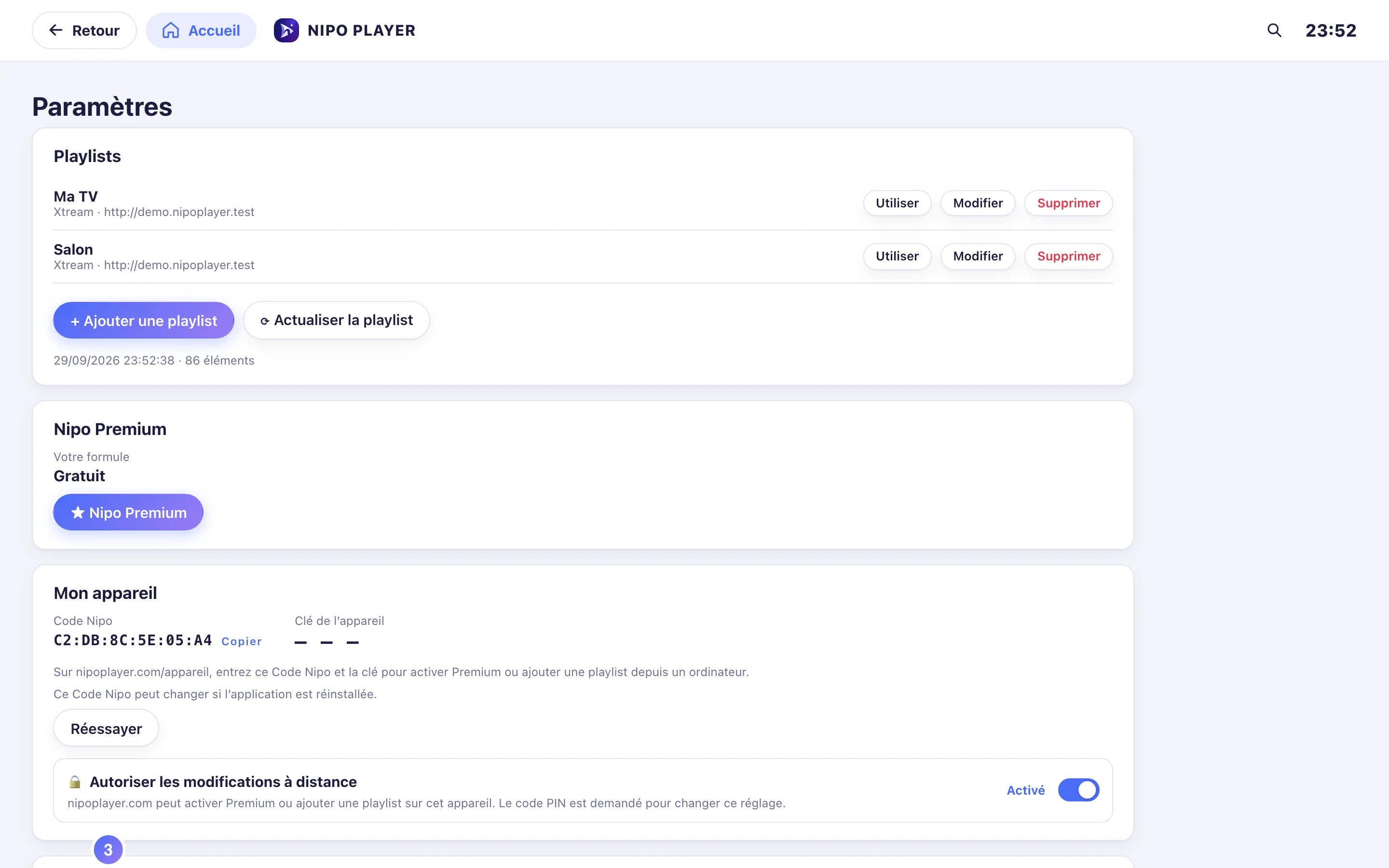Click the search magnifier icon
Viewport: 1389px width, 868px height.
click(1274, 30)
